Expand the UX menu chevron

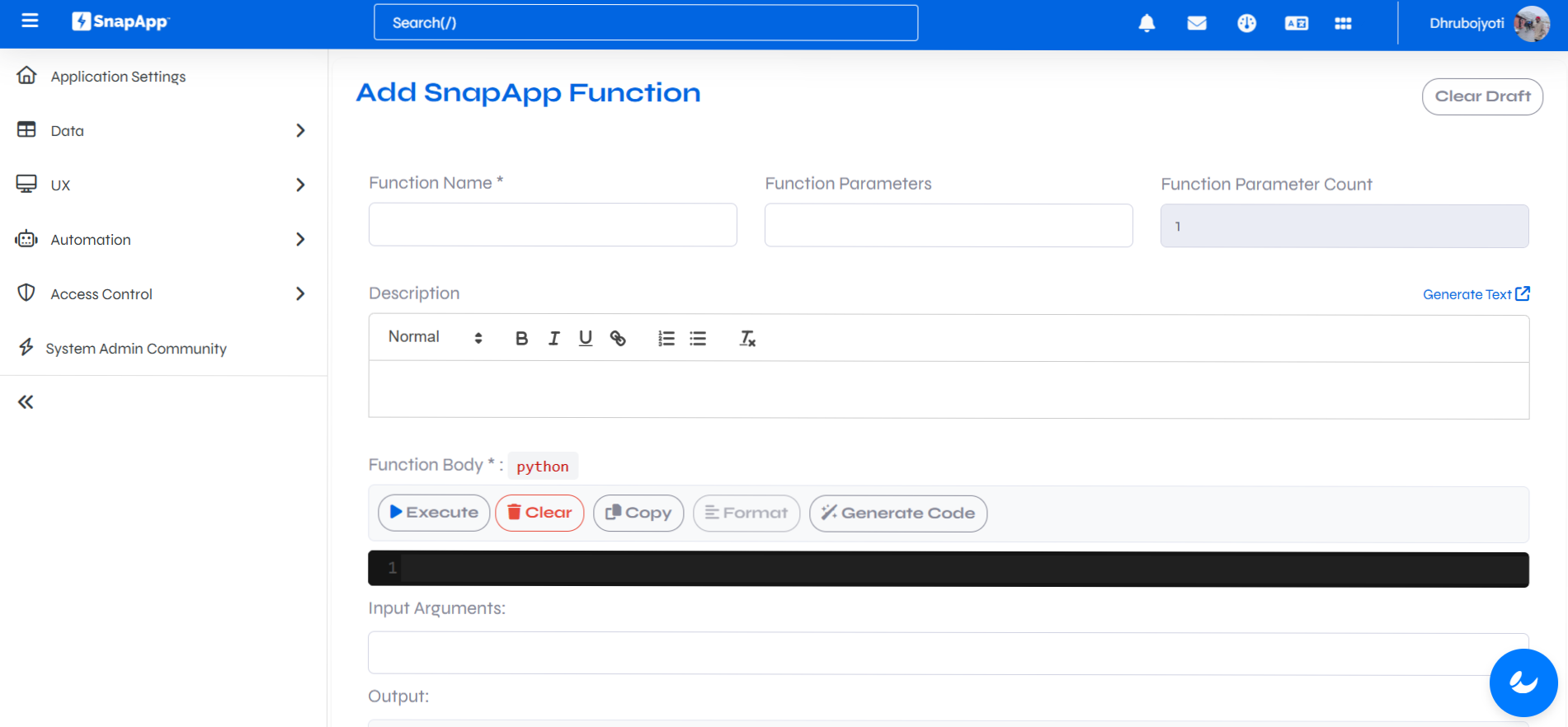300,185
